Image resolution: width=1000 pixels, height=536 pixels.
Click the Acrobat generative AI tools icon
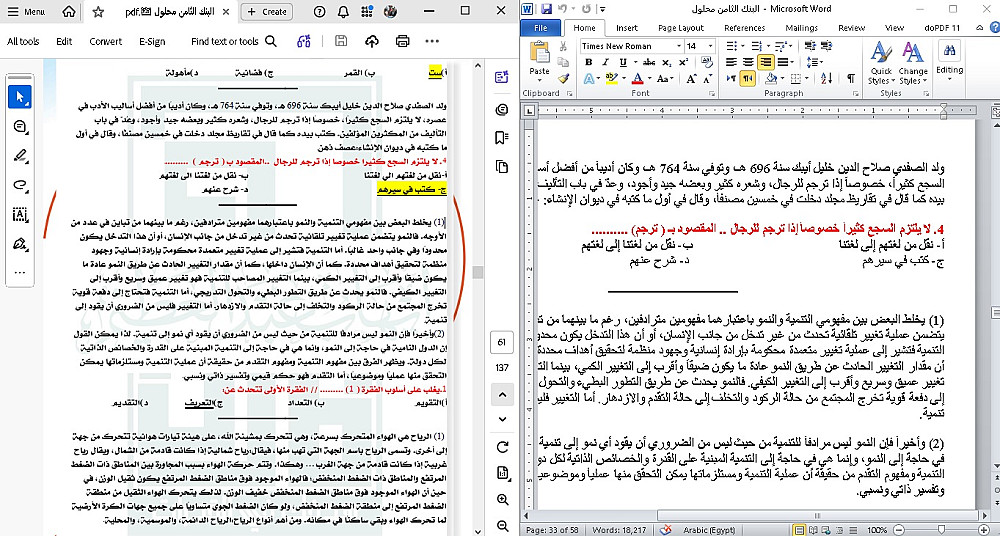(304, 41)
